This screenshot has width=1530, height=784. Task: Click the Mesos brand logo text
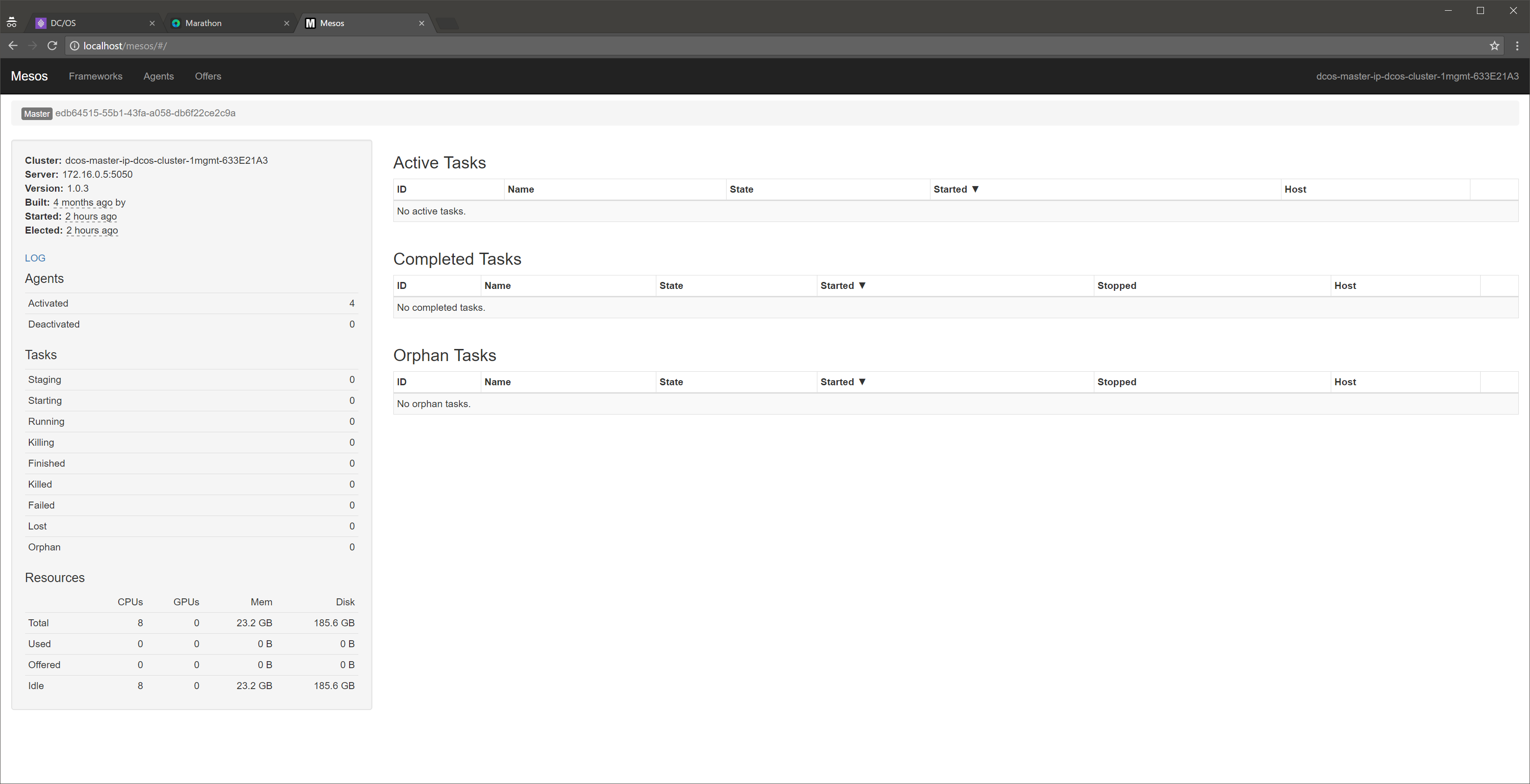pyautogui.click(x=29, y=76)
